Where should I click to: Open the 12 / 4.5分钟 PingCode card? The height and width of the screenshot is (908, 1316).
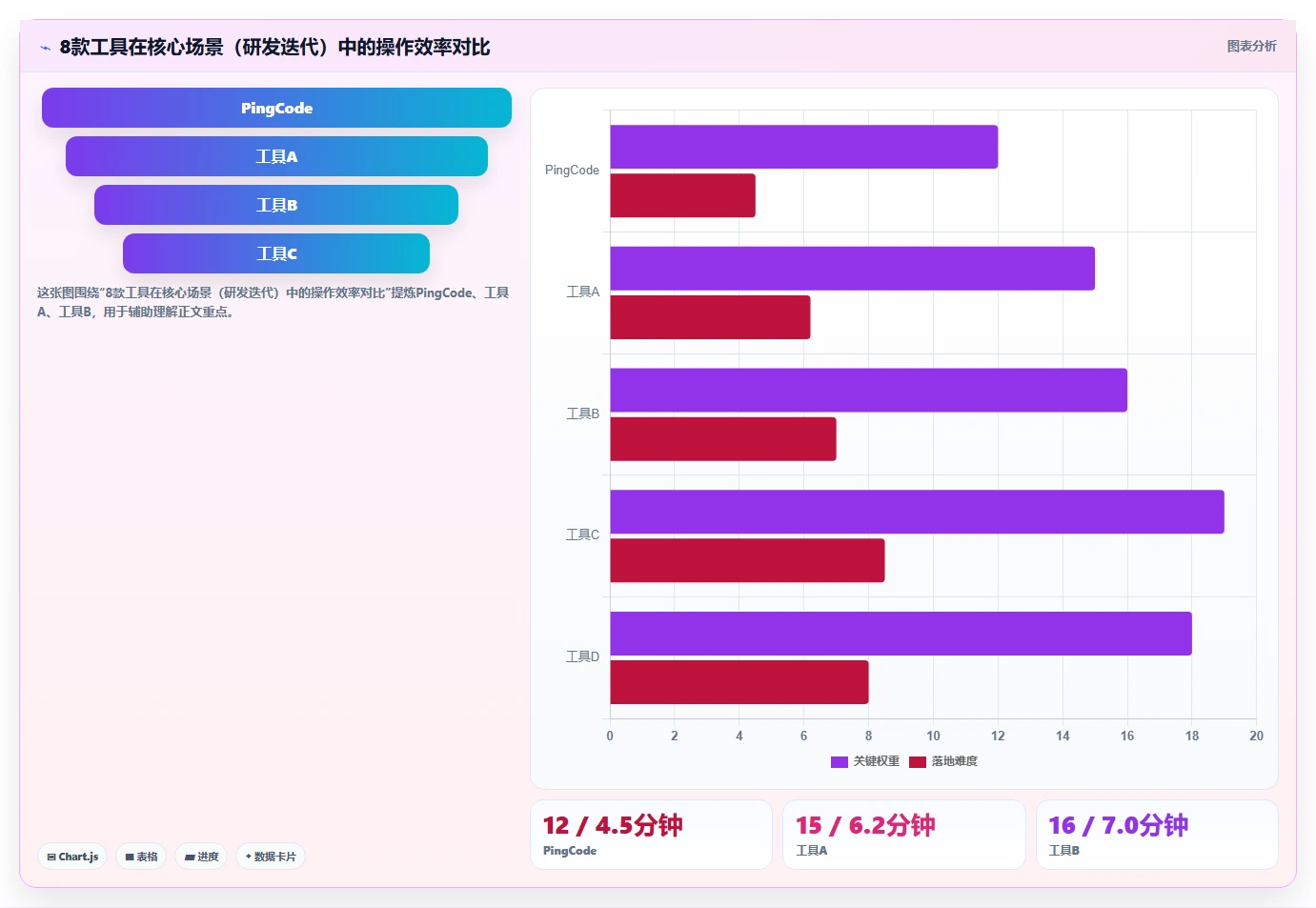[651, 835]
